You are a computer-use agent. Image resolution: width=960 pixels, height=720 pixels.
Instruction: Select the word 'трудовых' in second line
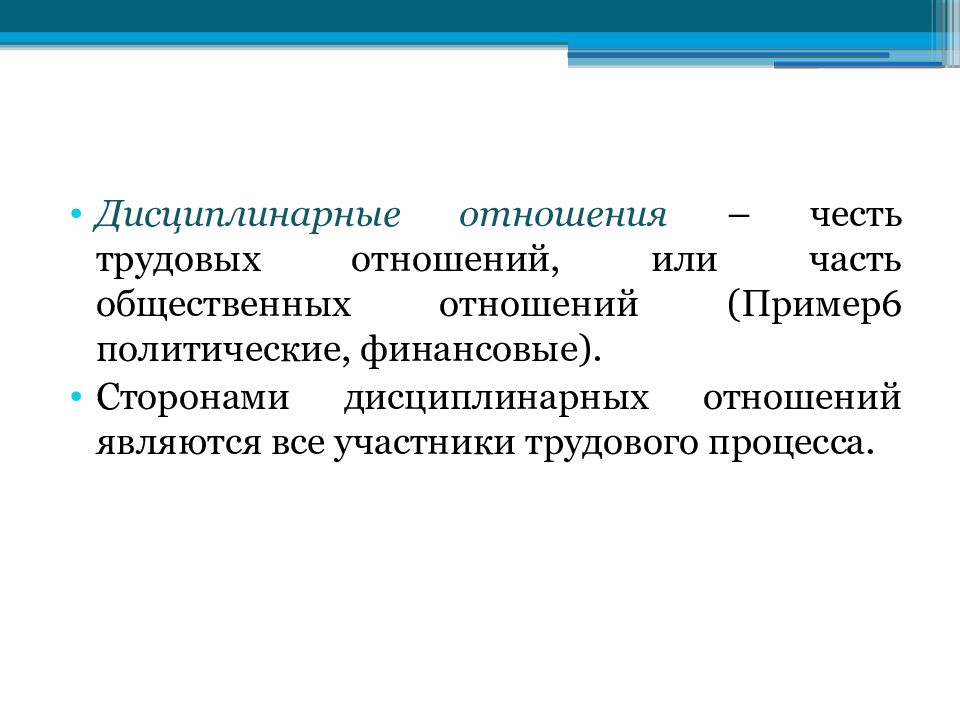[x=179, y=261]
